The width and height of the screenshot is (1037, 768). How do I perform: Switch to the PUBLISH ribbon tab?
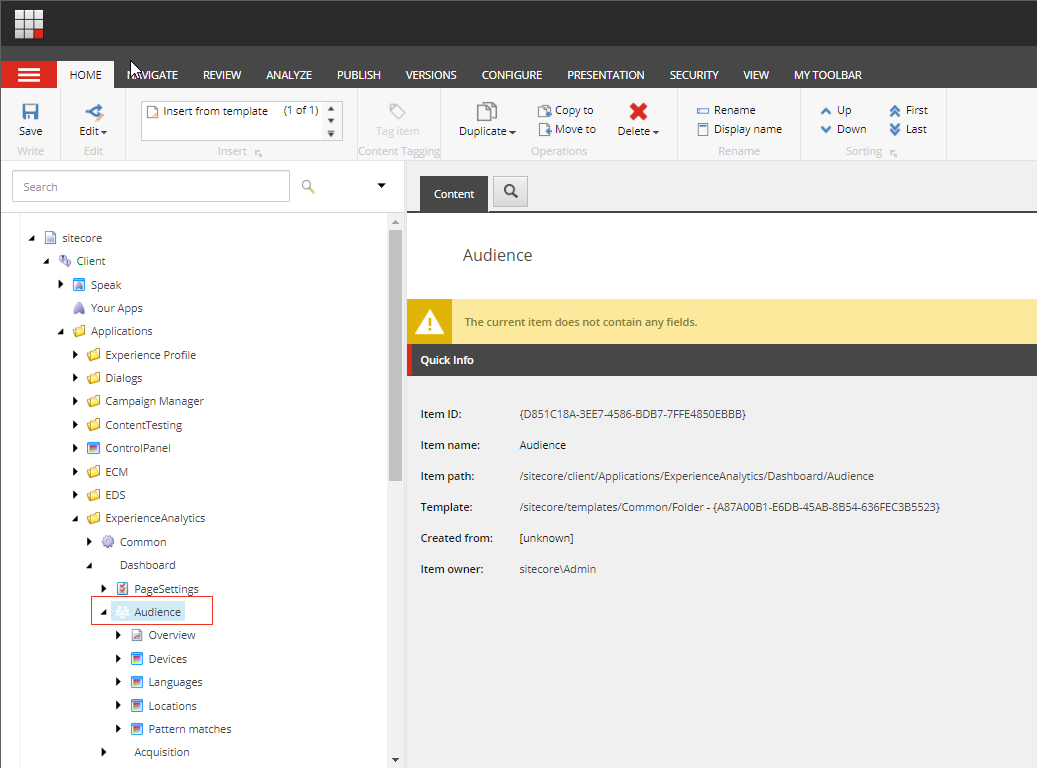coord(358,75)
